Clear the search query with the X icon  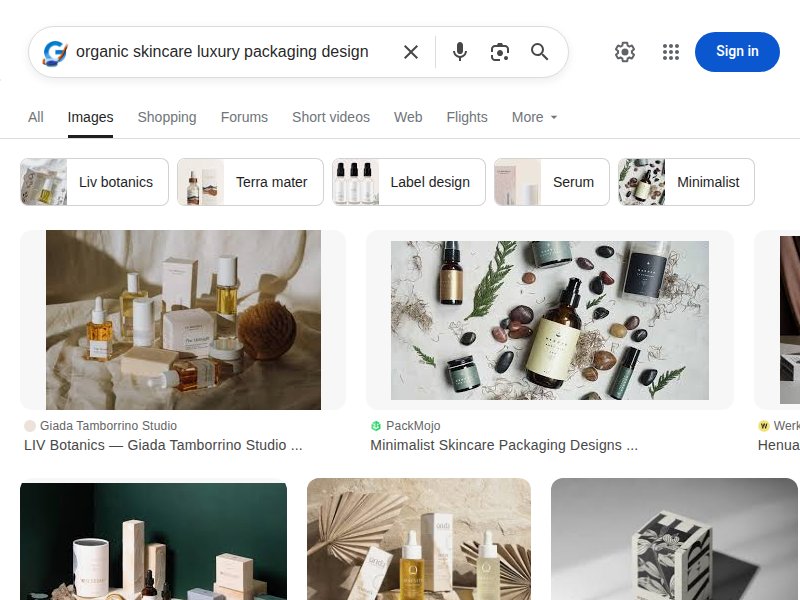410,51
